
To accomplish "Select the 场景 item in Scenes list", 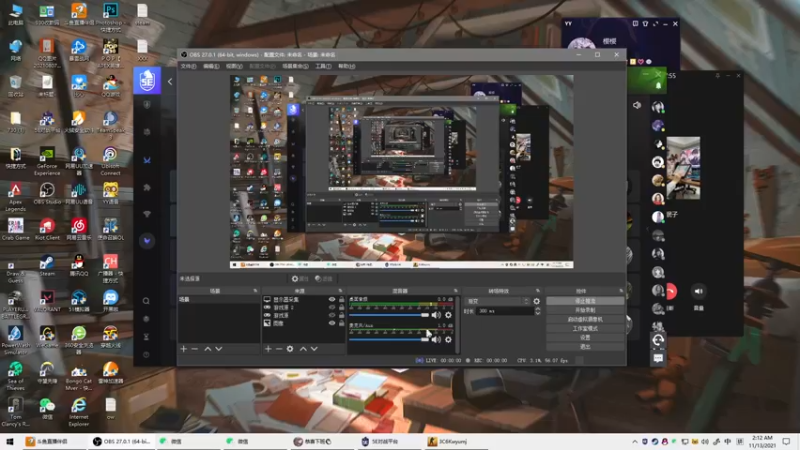I will click(218, 299).
